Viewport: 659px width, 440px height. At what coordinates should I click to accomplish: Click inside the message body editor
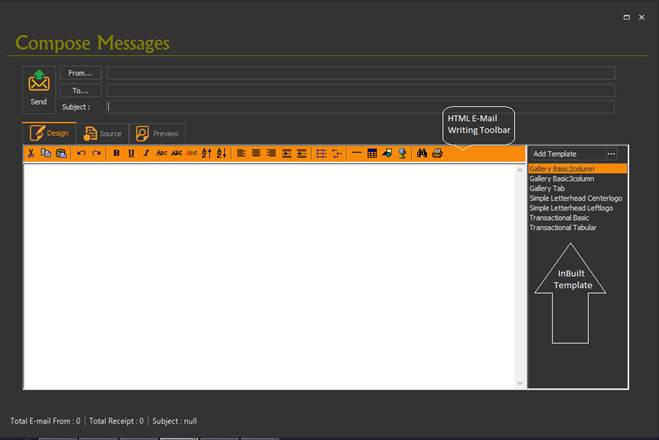(269, 276)
